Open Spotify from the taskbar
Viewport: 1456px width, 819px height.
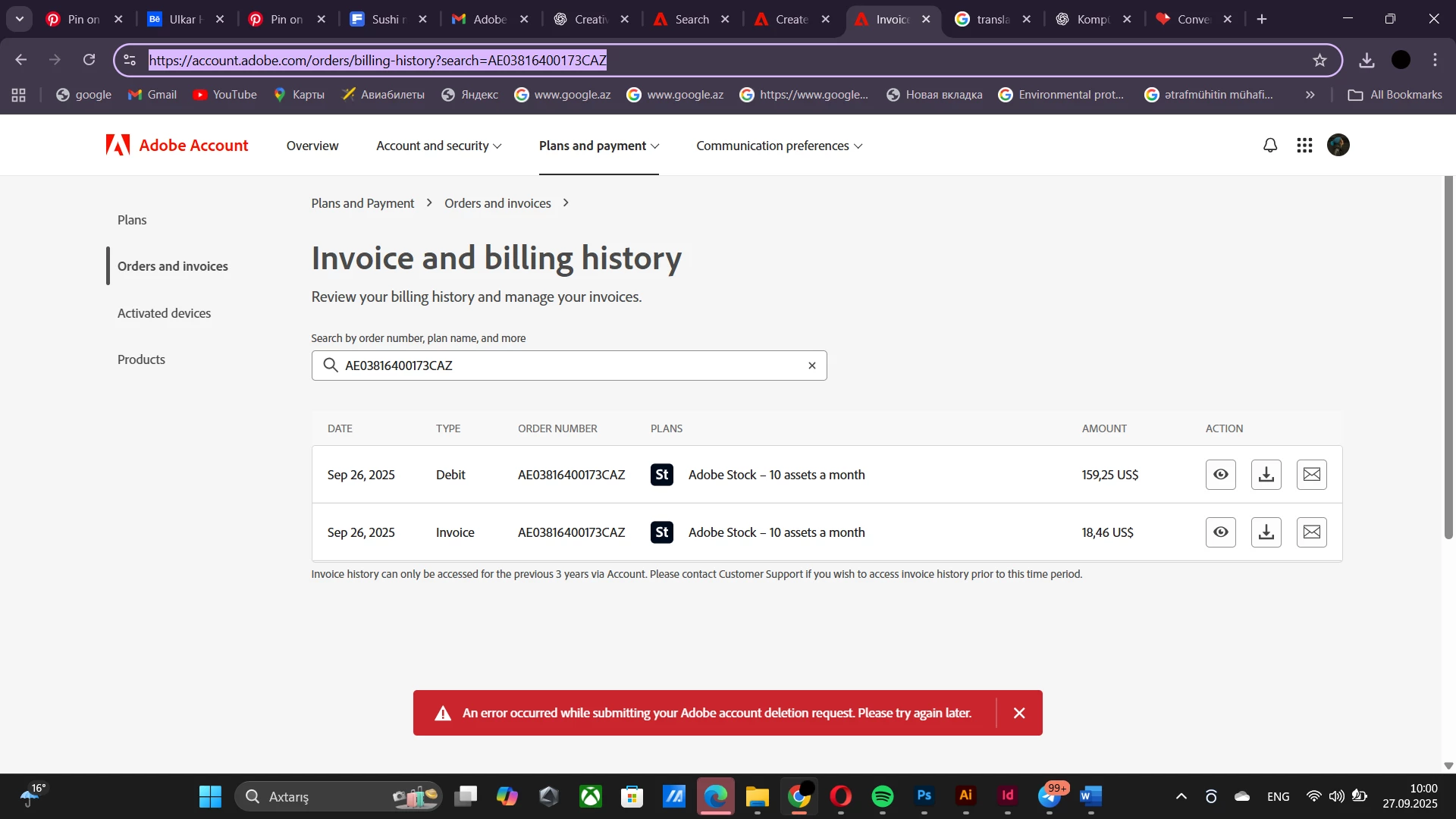tap(882, 796)
